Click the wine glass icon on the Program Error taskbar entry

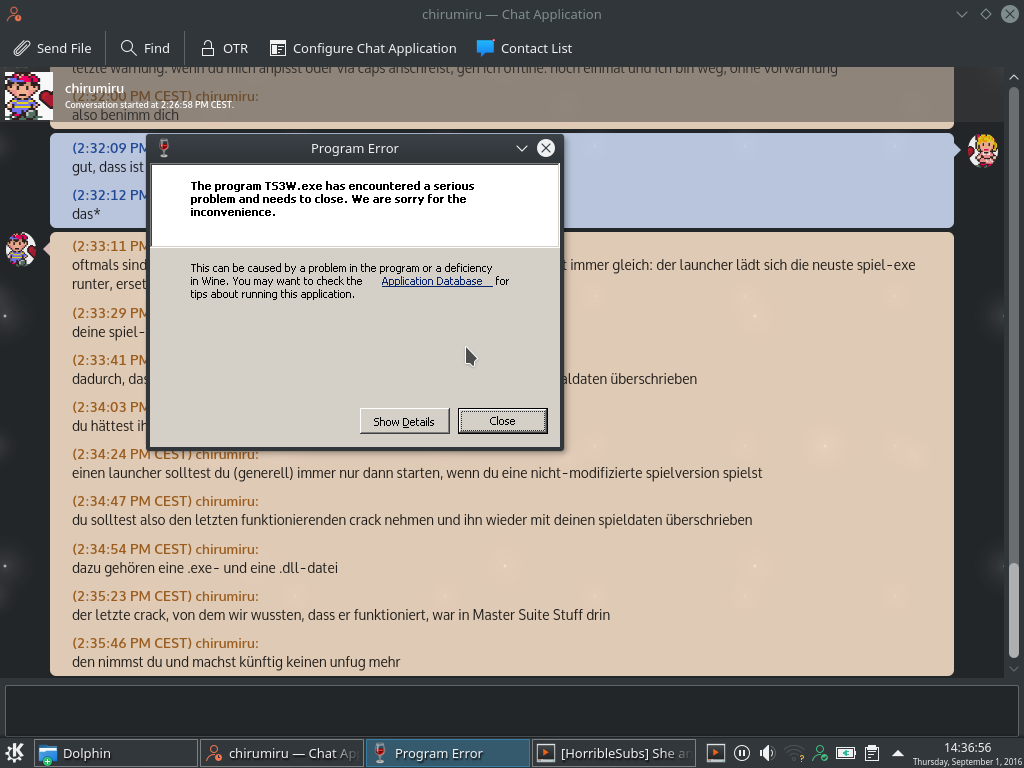pyautogui.click(x=379, y=753)
